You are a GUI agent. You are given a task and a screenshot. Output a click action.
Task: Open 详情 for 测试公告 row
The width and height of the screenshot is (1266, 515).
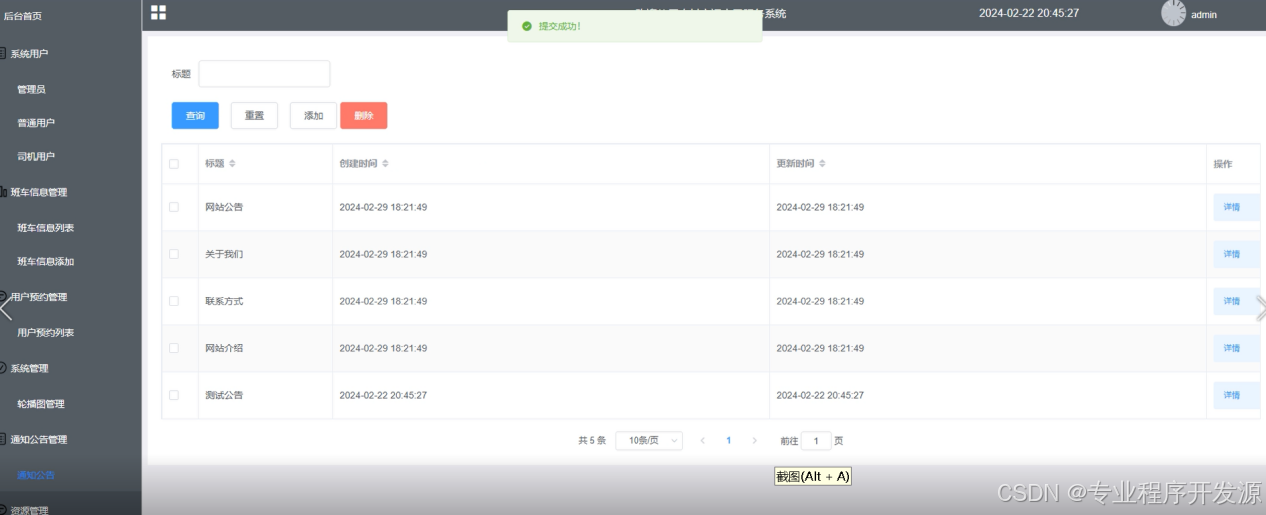(x=1234, y=395)
